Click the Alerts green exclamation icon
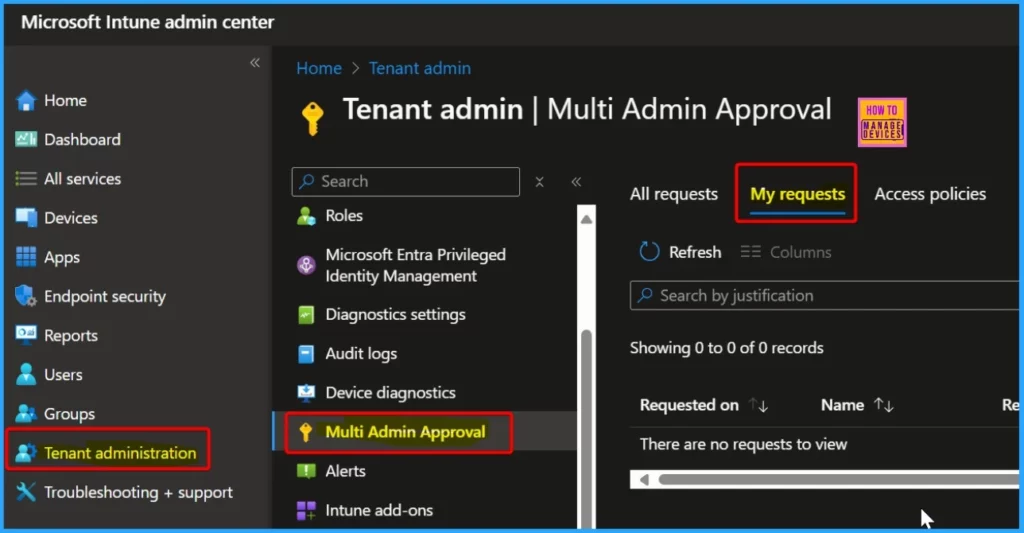The width and height of the screenshot is (1024, 533). pyautogui.click(x=306, y=471)
